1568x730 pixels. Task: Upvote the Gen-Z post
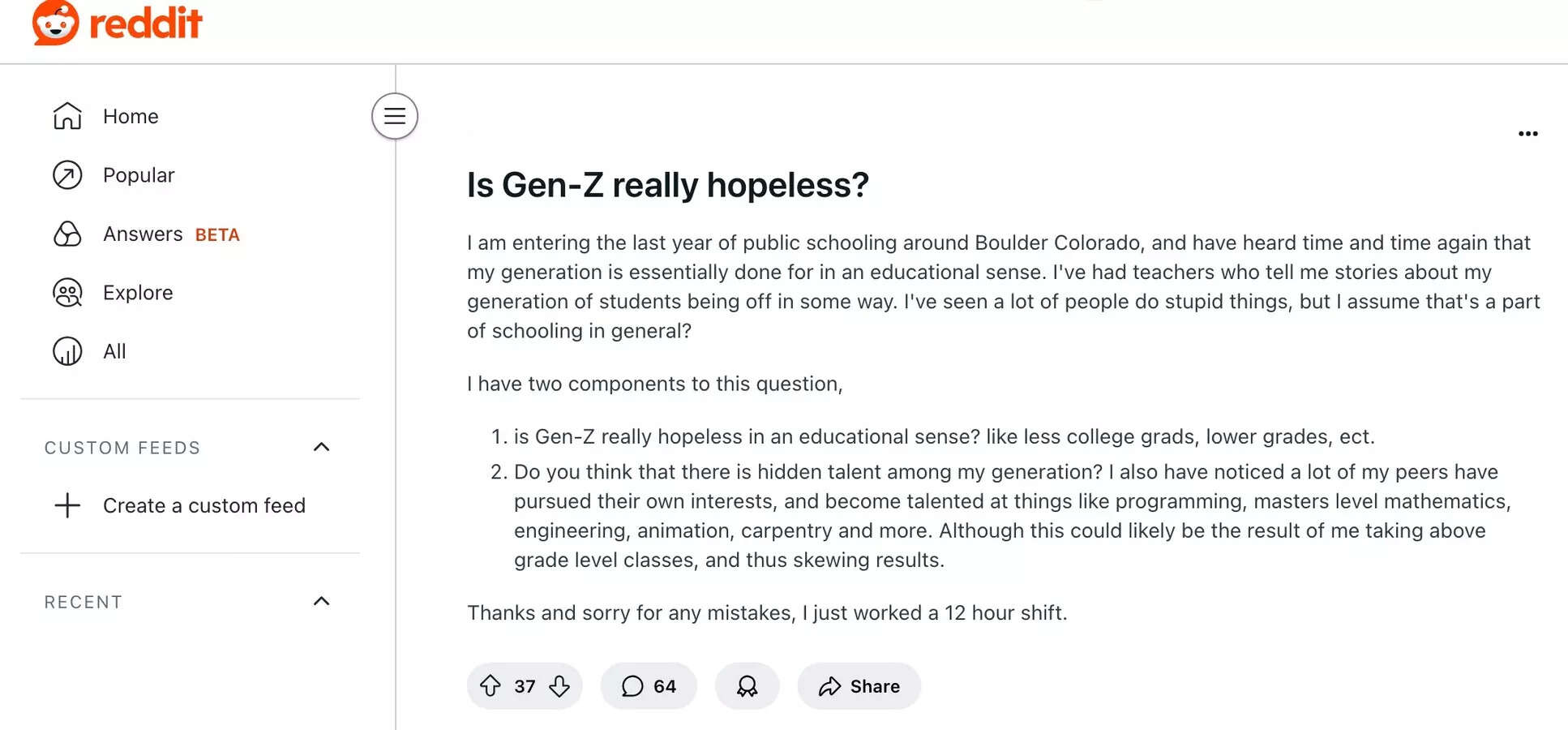pos(491,686)
